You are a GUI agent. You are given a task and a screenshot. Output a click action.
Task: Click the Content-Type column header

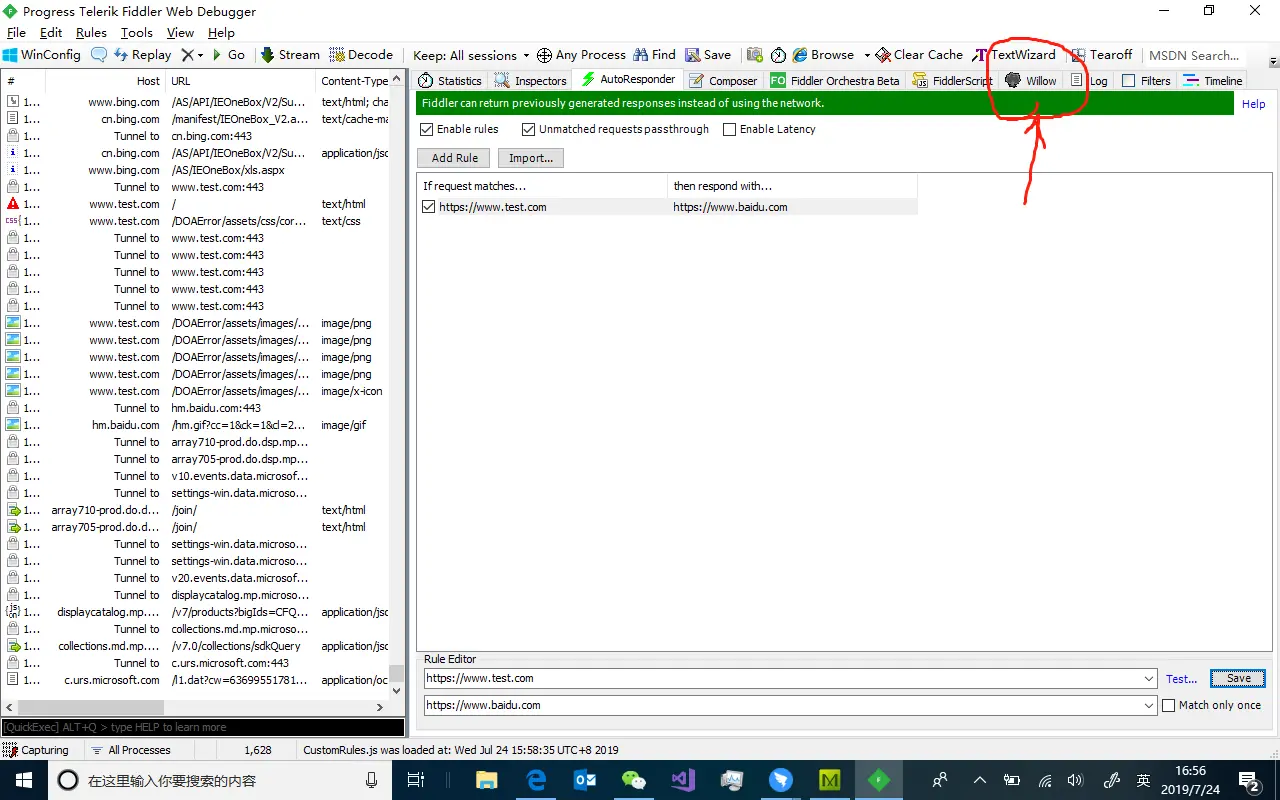[354, 81]
